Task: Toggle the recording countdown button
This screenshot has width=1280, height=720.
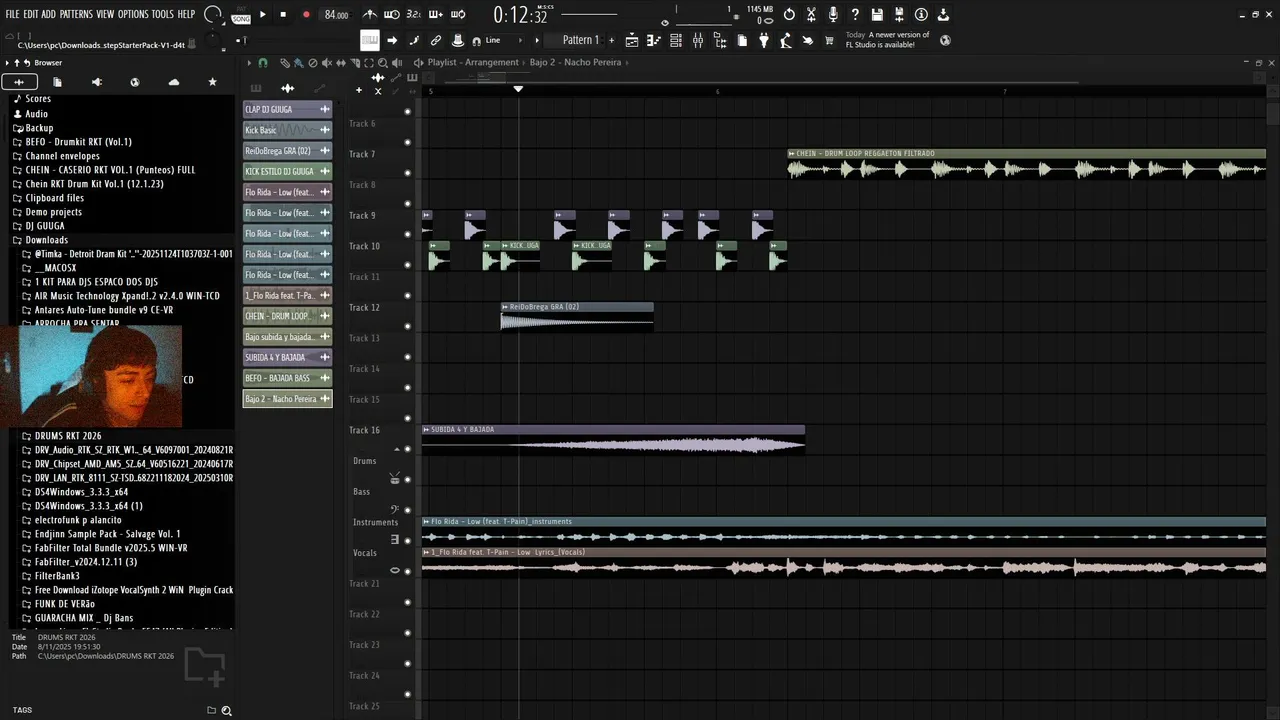Action: (x=414, y=14)
